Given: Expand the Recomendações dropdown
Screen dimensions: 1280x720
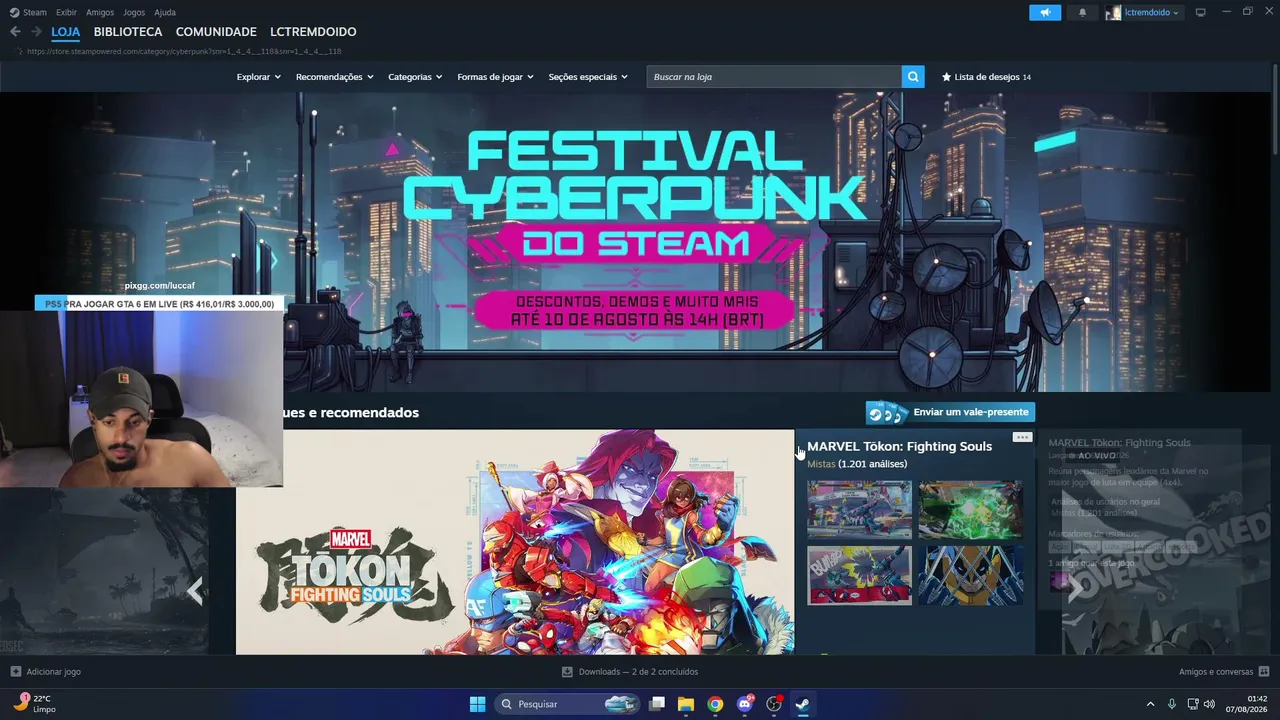Looking at the screenshot, I should pyautogui.click(x=334, y=77).
